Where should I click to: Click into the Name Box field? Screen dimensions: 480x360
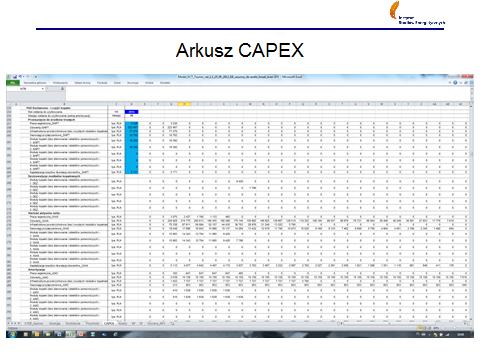point(23,89)
